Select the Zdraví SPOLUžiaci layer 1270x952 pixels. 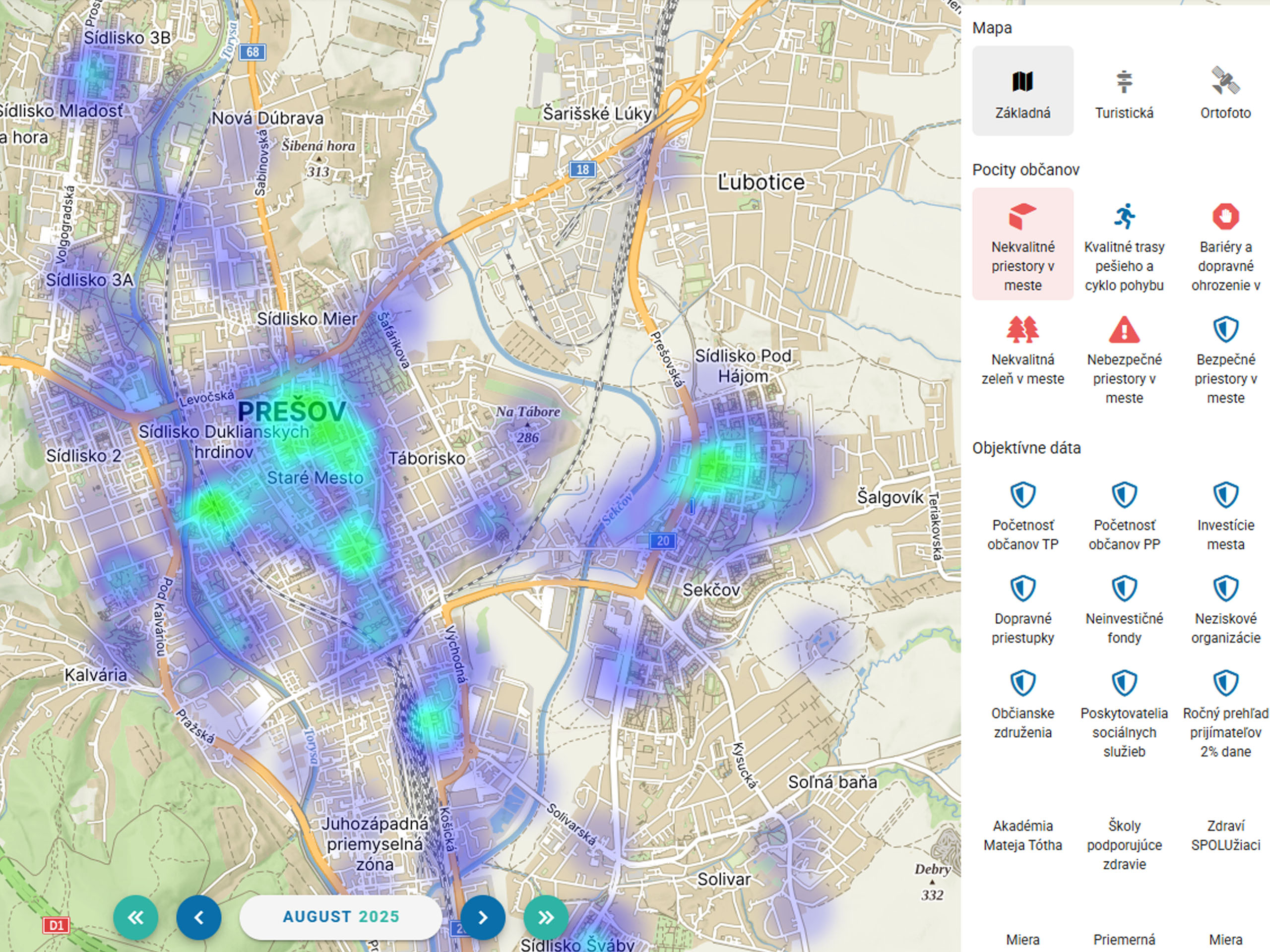click(x=1225, y=835)
